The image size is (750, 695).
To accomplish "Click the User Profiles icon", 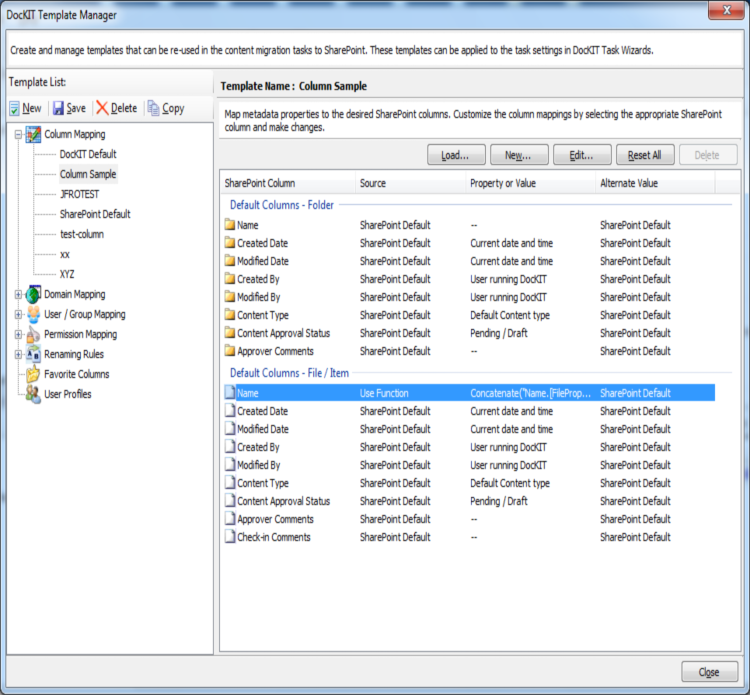I will coord(33,394).
